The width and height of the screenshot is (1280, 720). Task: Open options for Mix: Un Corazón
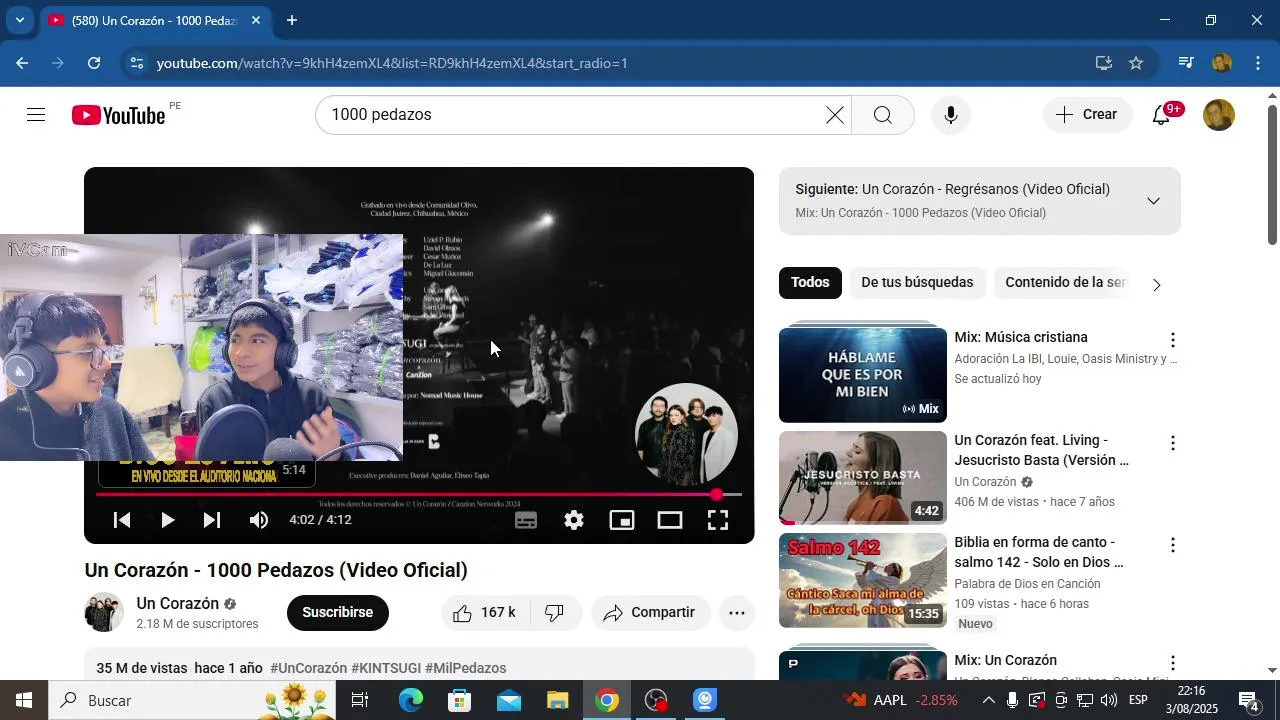tap(1173, 663)
